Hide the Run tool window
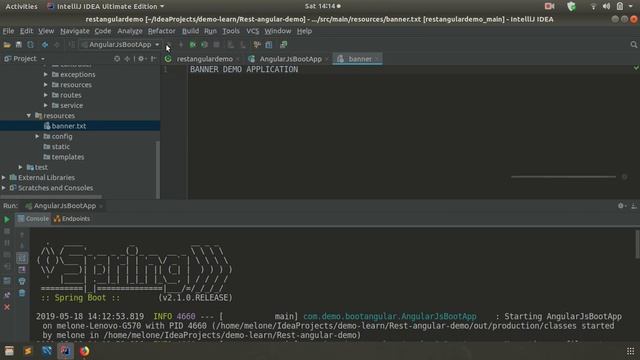The image size is (640, 360). coord(633,206)
